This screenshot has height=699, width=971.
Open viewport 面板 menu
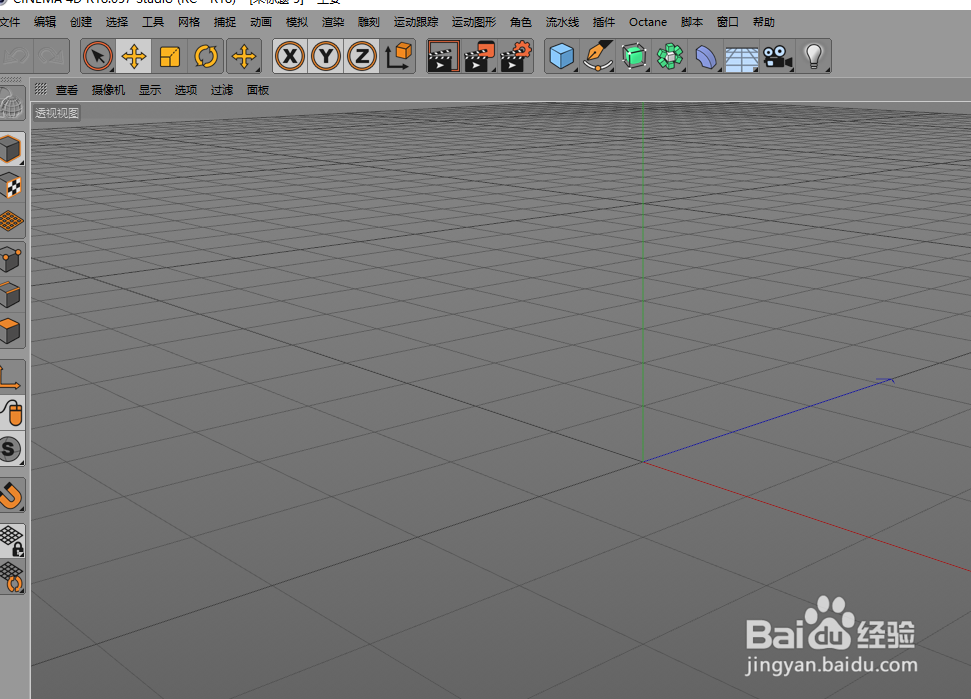tap(258, 90)
